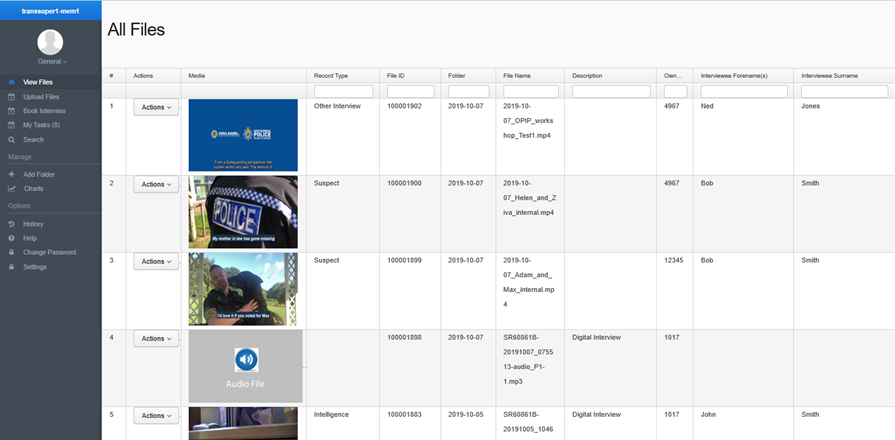The image size is (895, 440).
Task: Click the Owner filter field
Action: click(676, 91)
